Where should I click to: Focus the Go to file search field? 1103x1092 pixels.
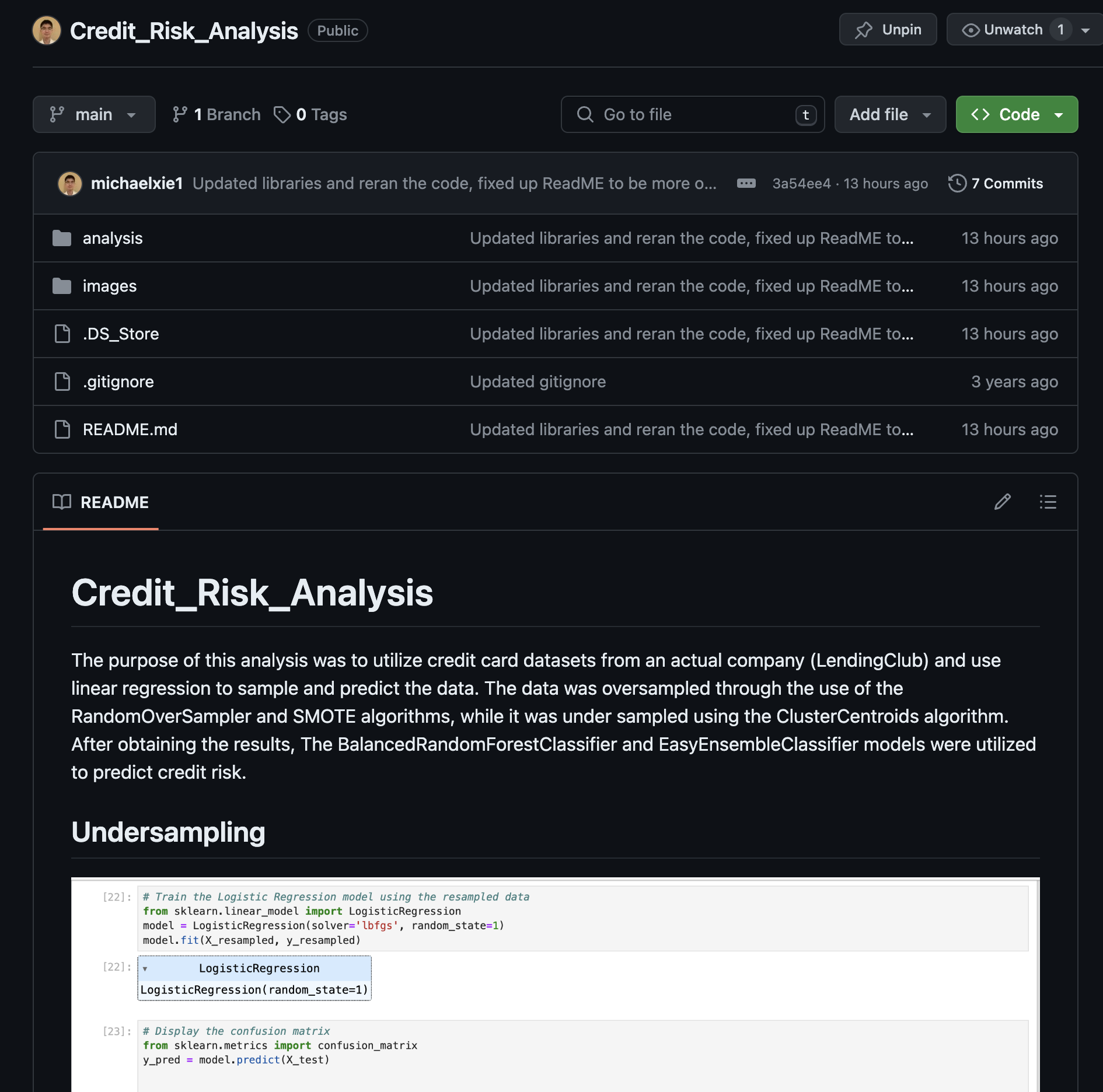pos(693,114)
